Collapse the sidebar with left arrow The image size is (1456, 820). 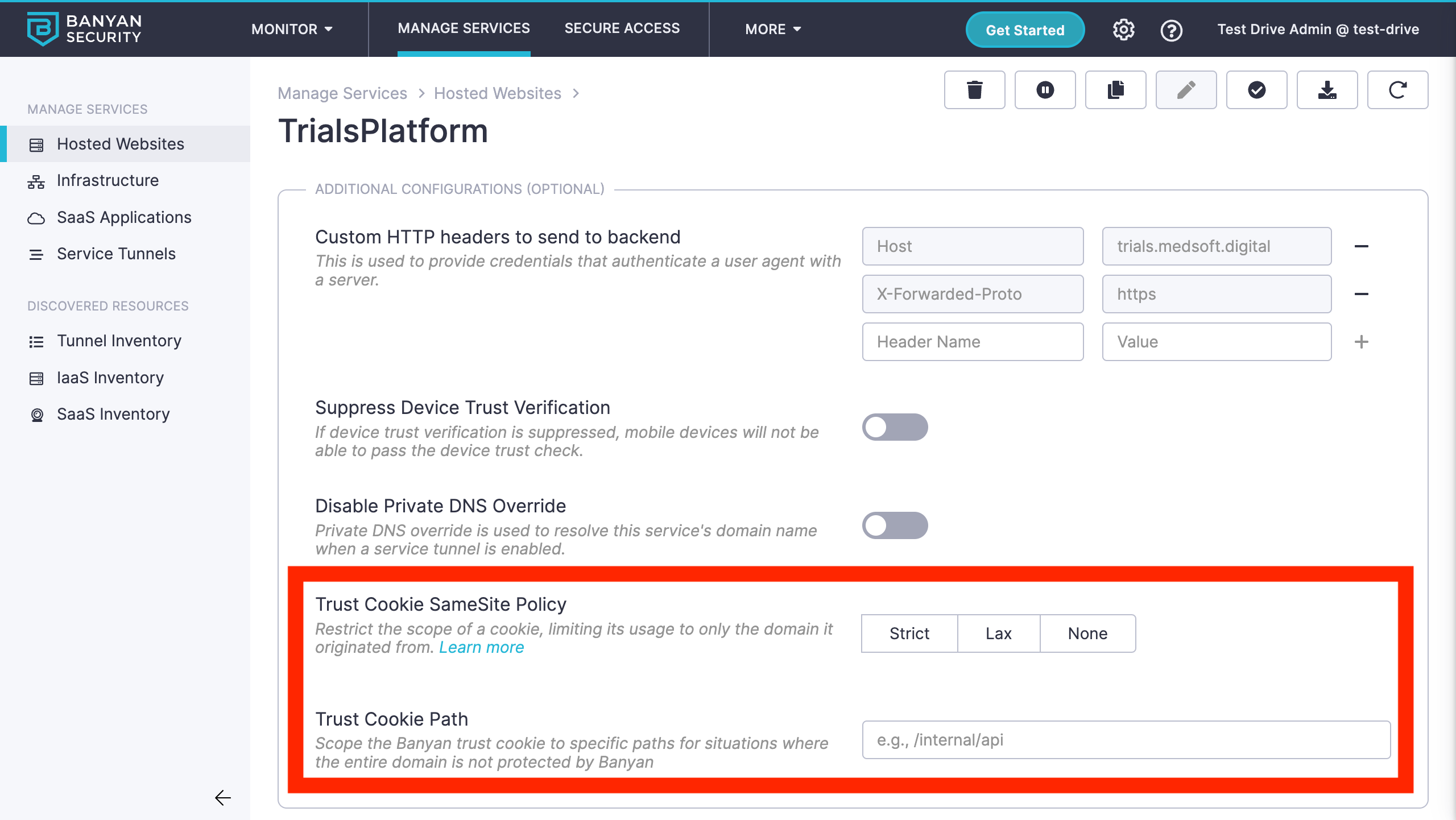222,798
